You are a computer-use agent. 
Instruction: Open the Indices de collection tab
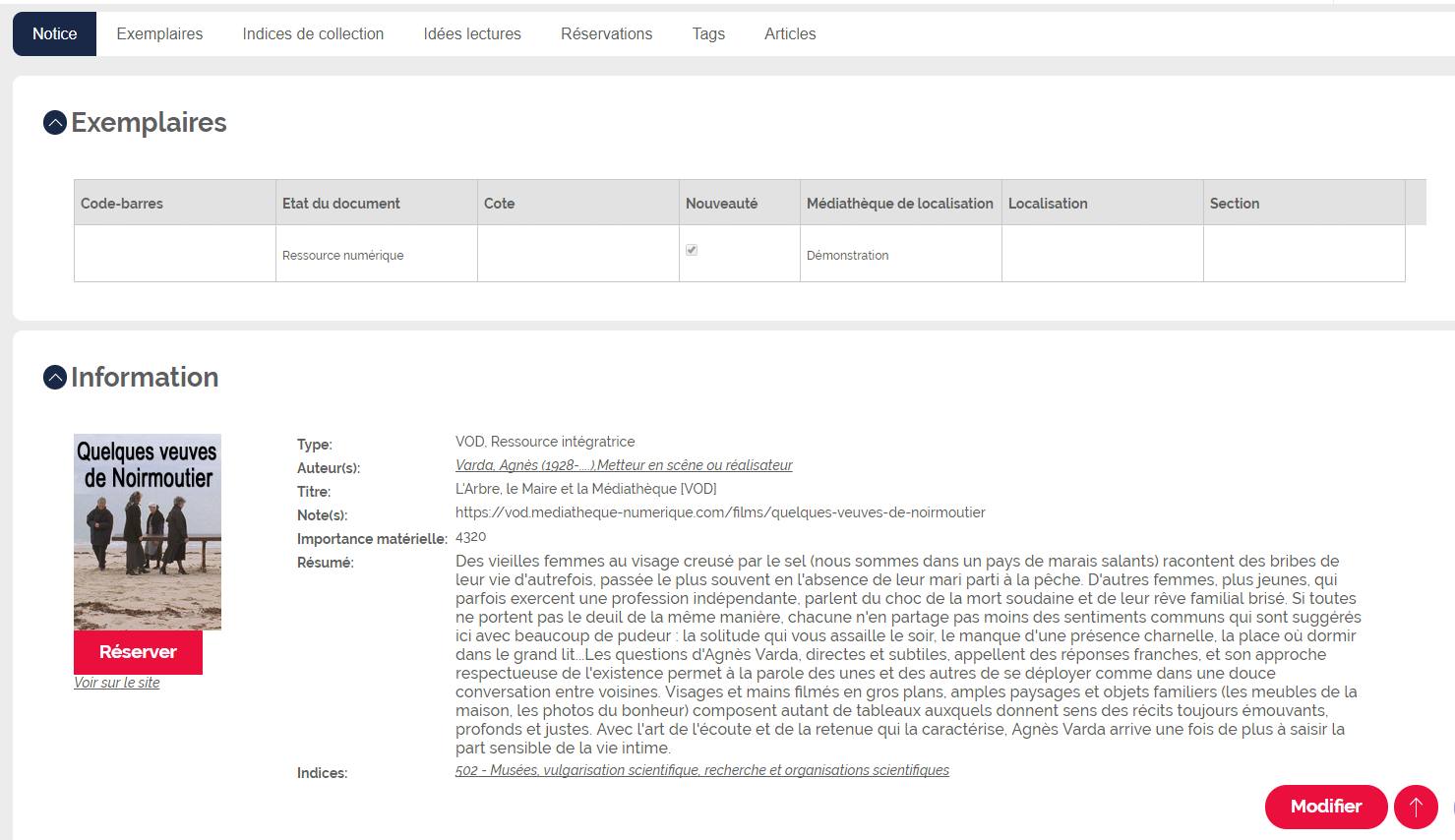pyautogui.click(x=313, y=33)
